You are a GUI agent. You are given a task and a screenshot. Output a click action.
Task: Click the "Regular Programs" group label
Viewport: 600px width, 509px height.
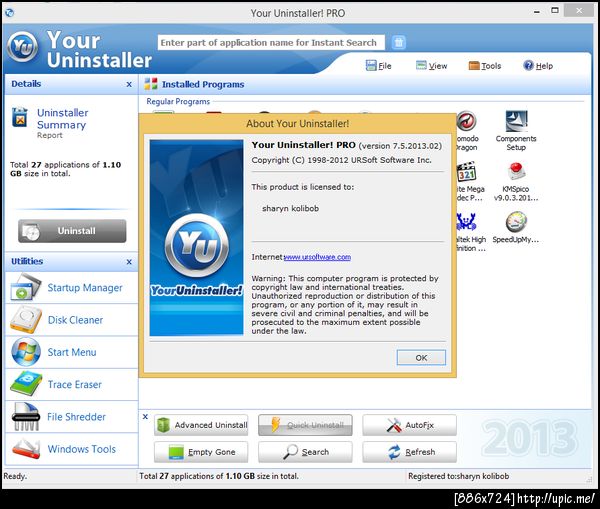point(178,101)
